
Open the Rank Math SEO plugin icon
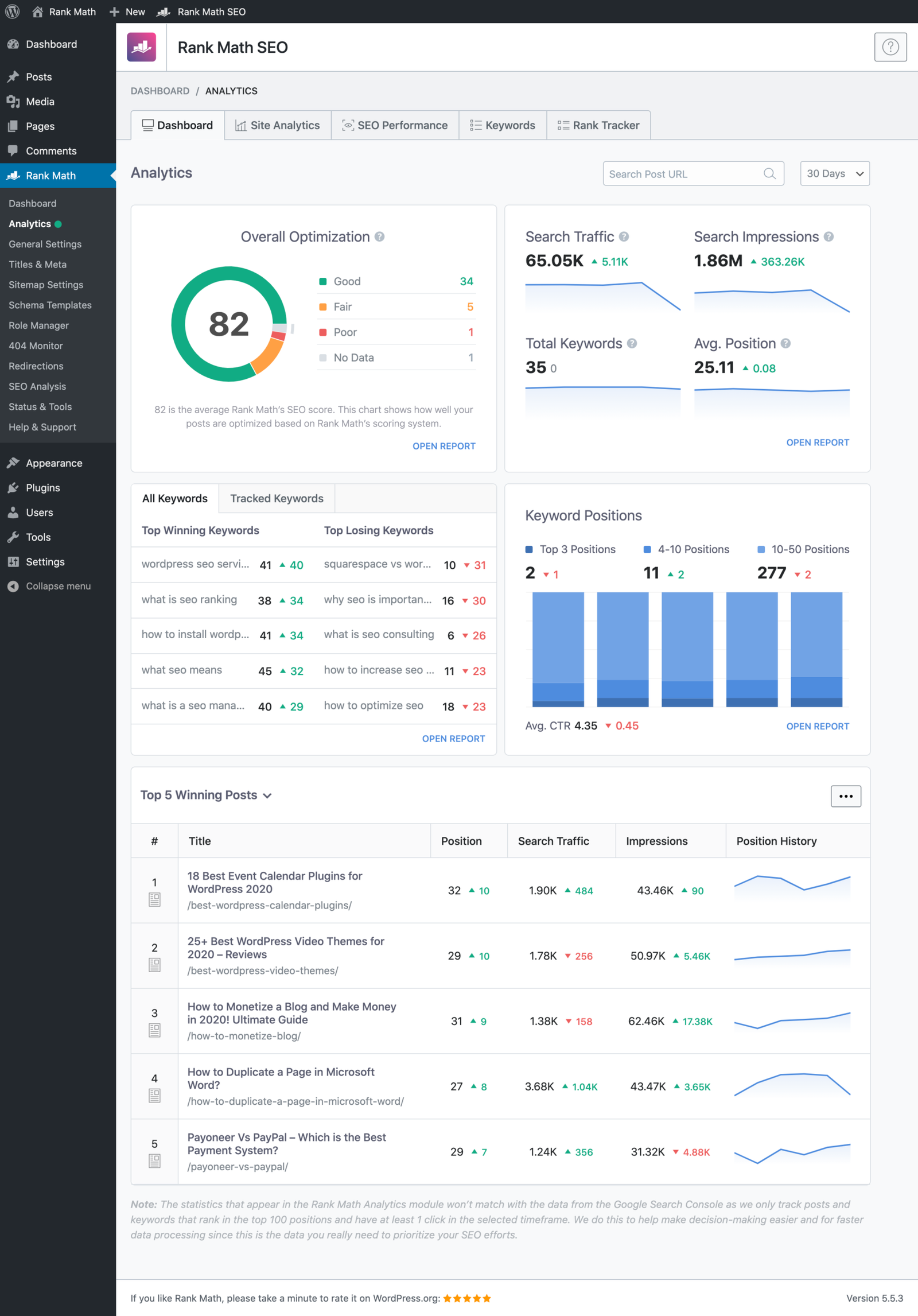pyautogui.click(x=141, y=47)
